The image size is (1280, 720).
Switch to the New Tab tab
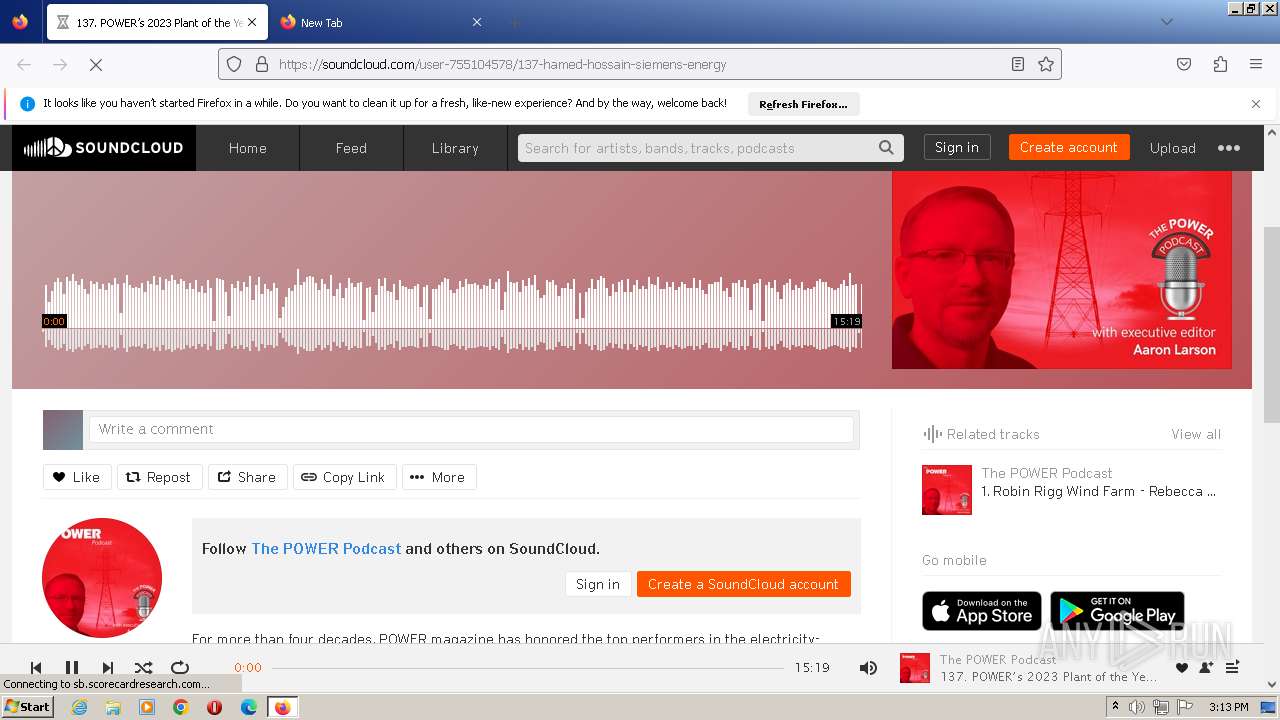[x=380, y=22]
